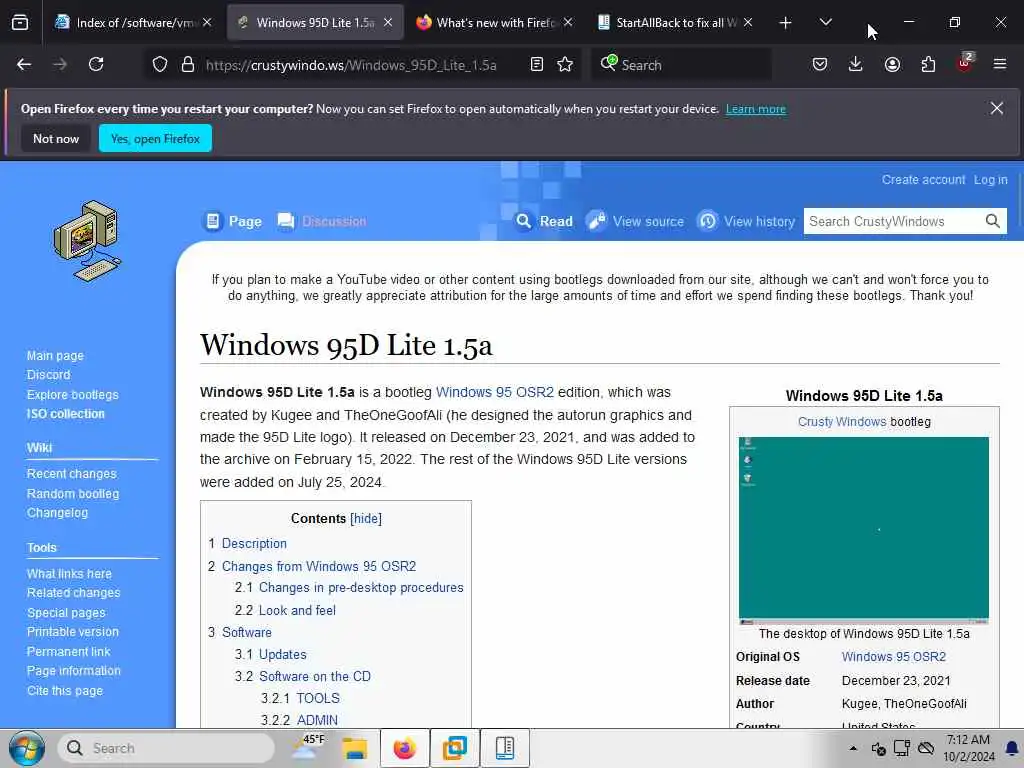
Task: Dismiss the Firefox startup notification
Action: click(x=997, y=108)
